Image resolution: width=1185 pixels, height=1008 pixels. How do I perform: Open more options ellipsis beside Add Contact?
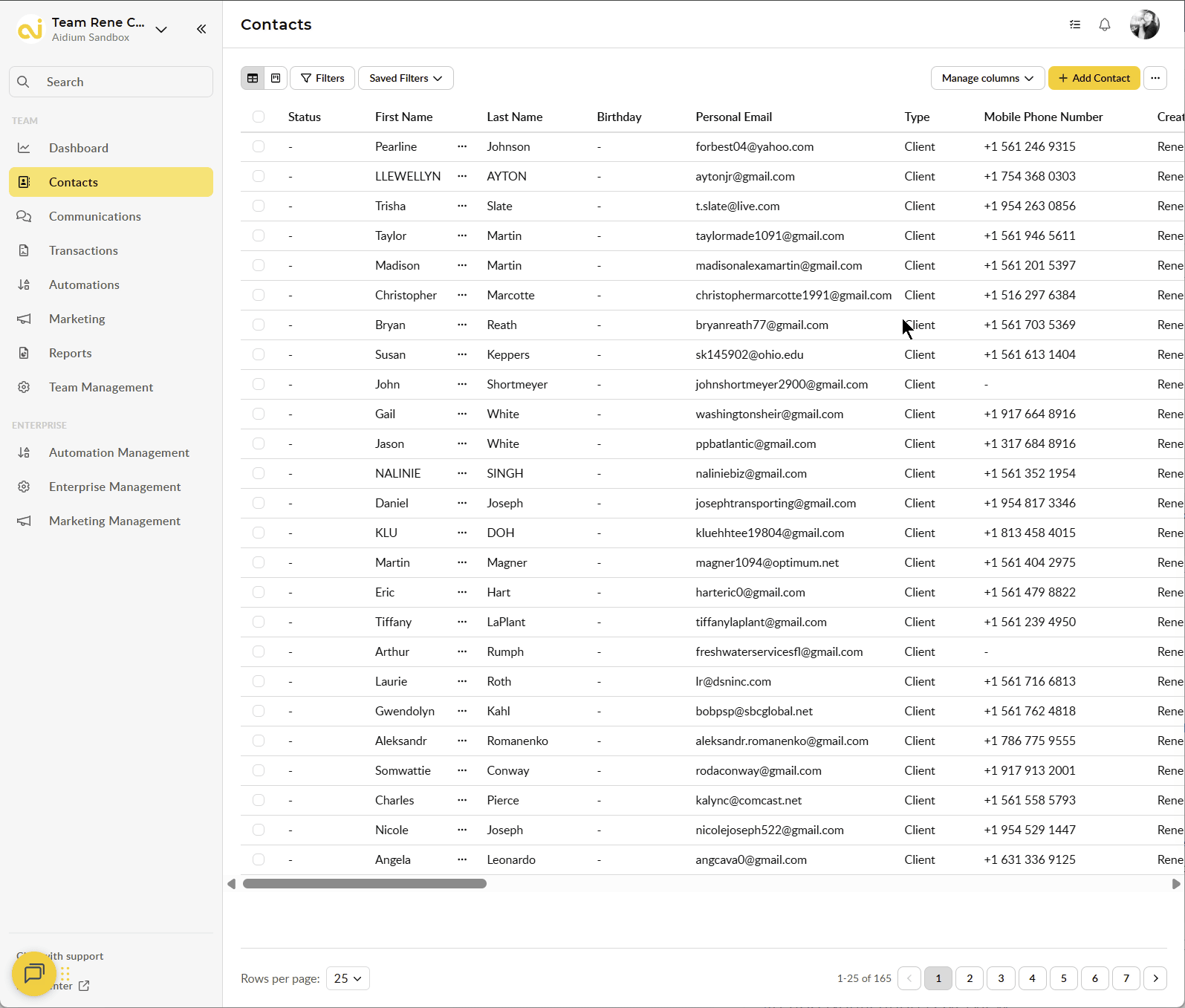click(1155, 78)
